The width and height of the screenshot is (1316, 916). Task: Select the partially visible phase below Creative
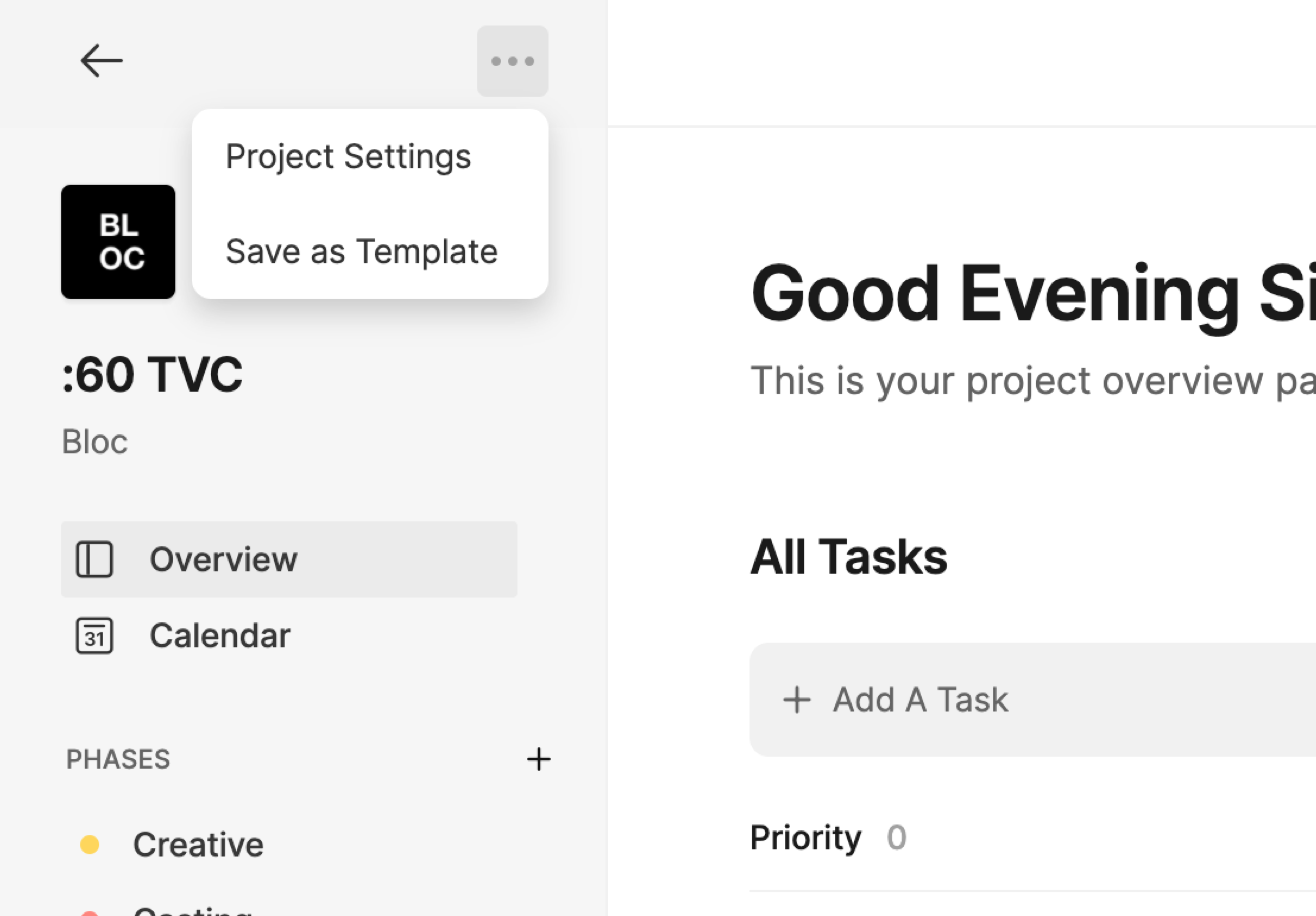192,910
